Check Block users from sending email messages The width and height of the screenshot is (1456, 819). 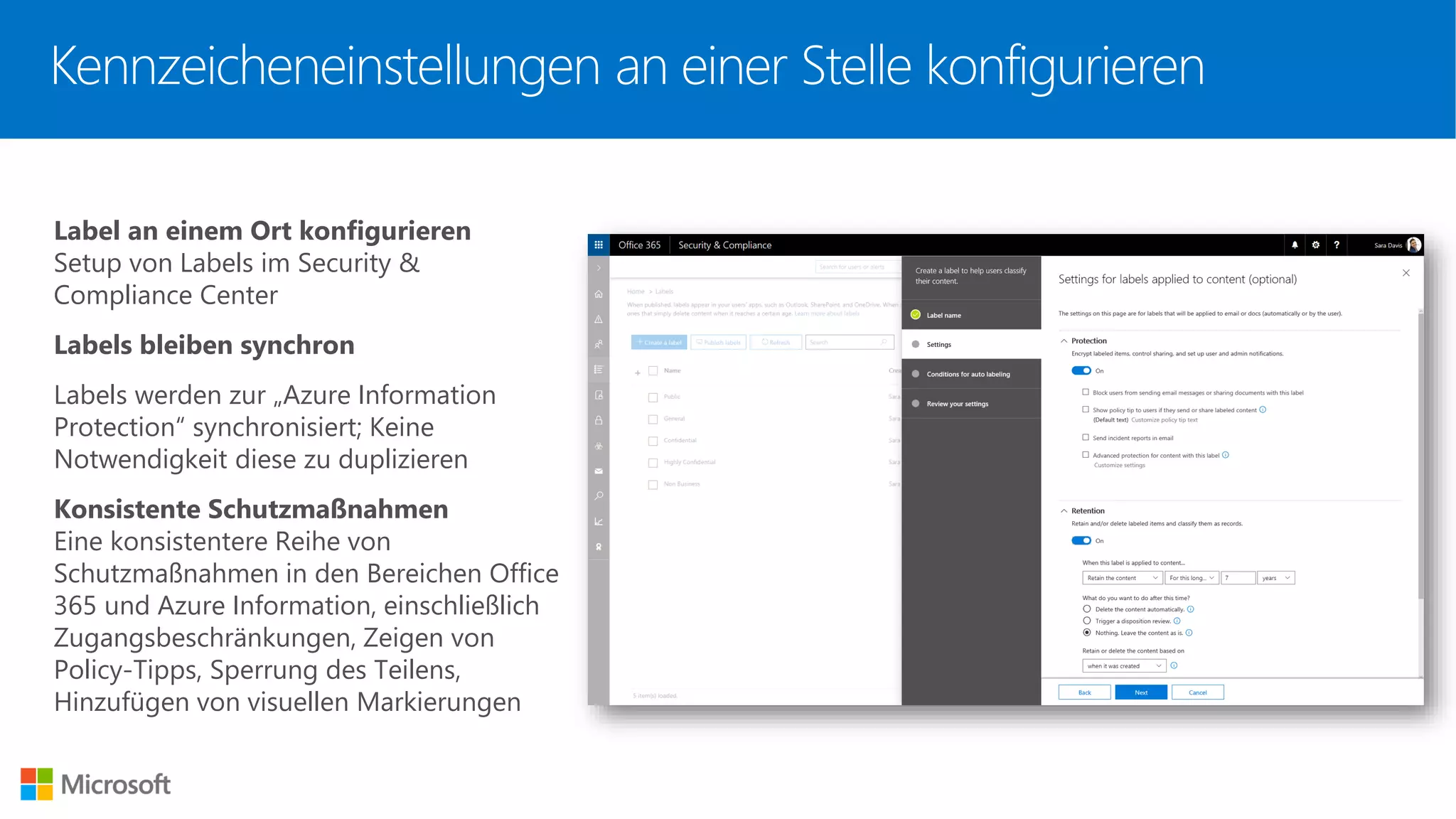click(1086, 392)
